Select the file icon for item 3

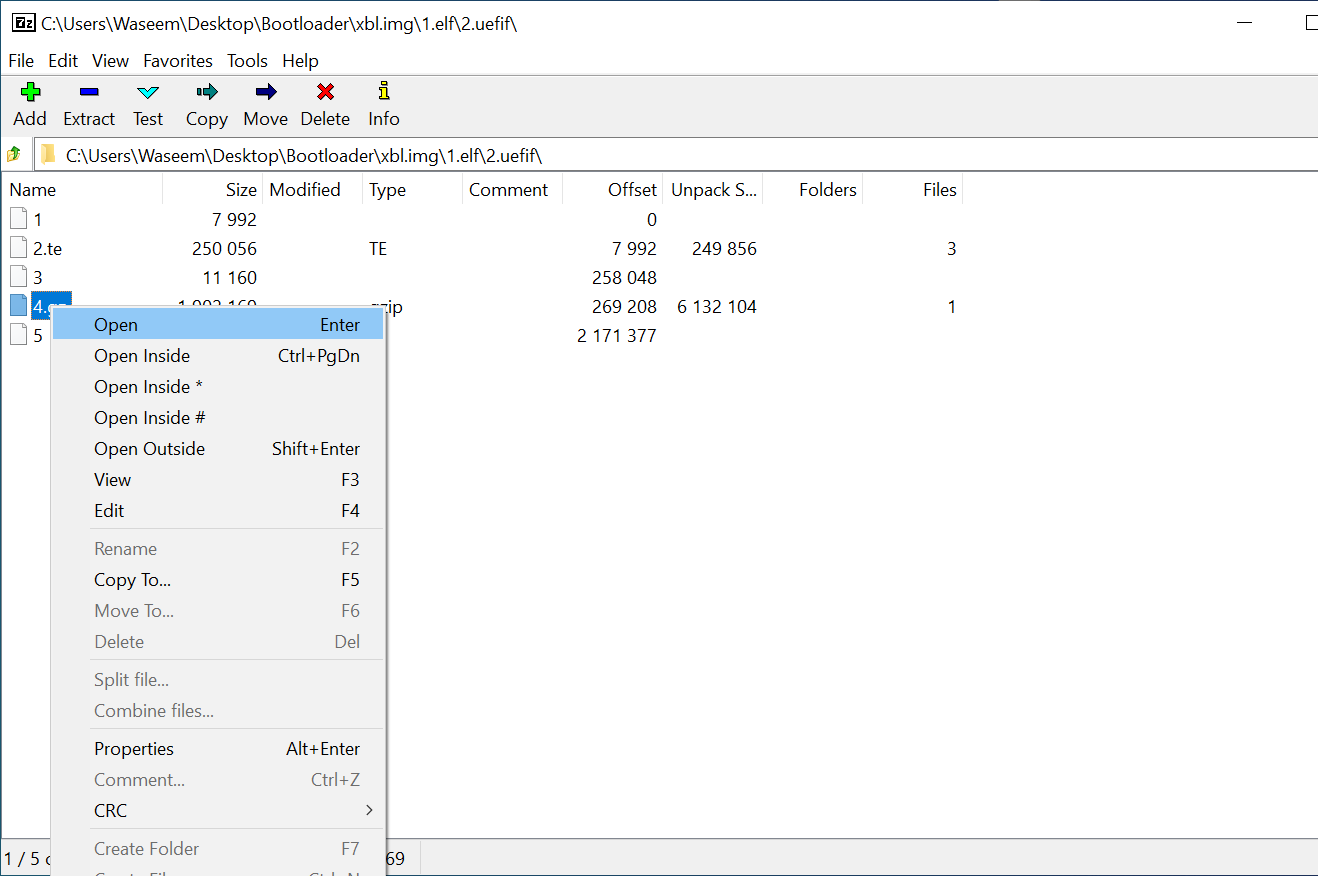(x=18, y=277)
